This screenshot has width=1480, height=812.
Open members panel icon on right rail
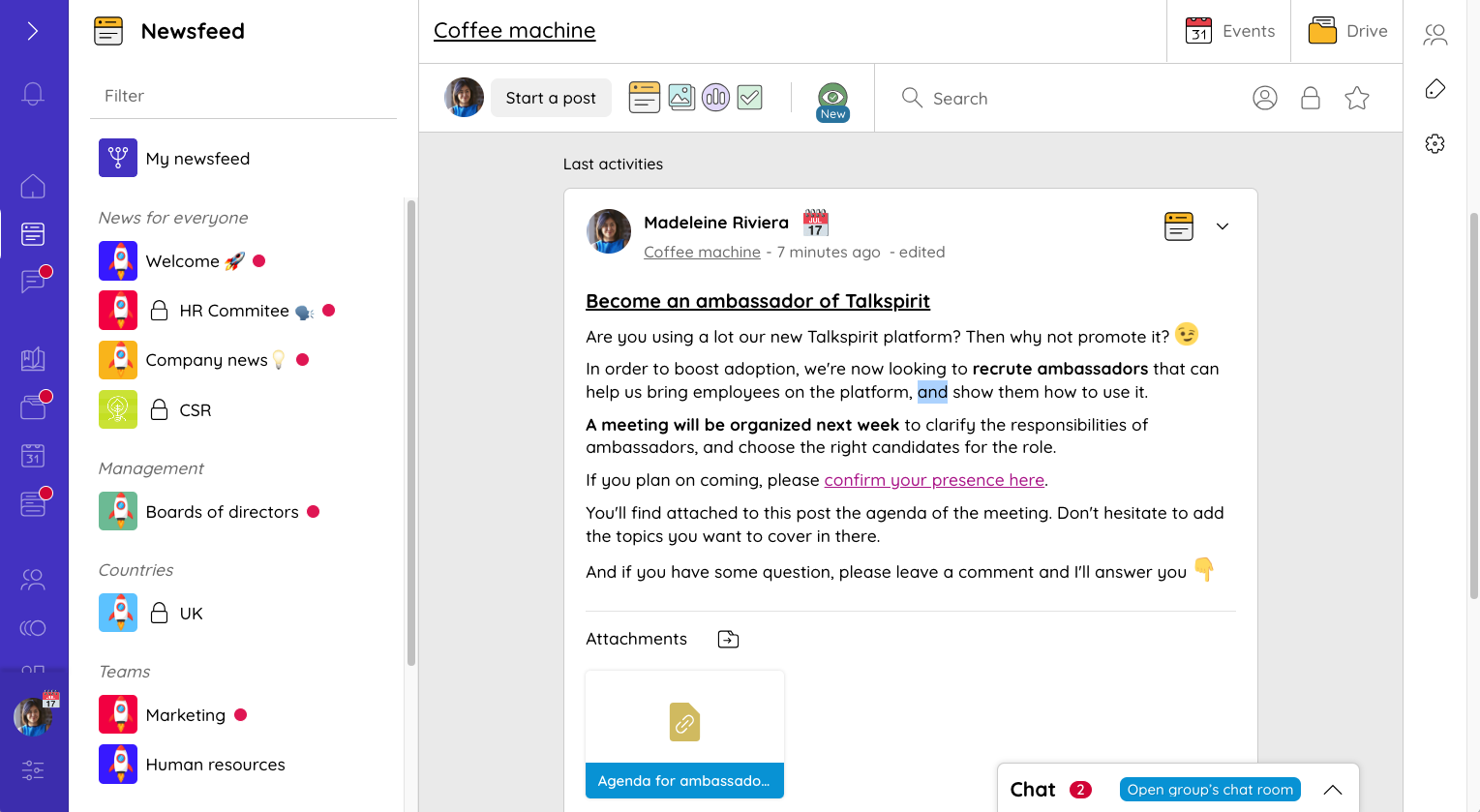tap(1435, 35)
